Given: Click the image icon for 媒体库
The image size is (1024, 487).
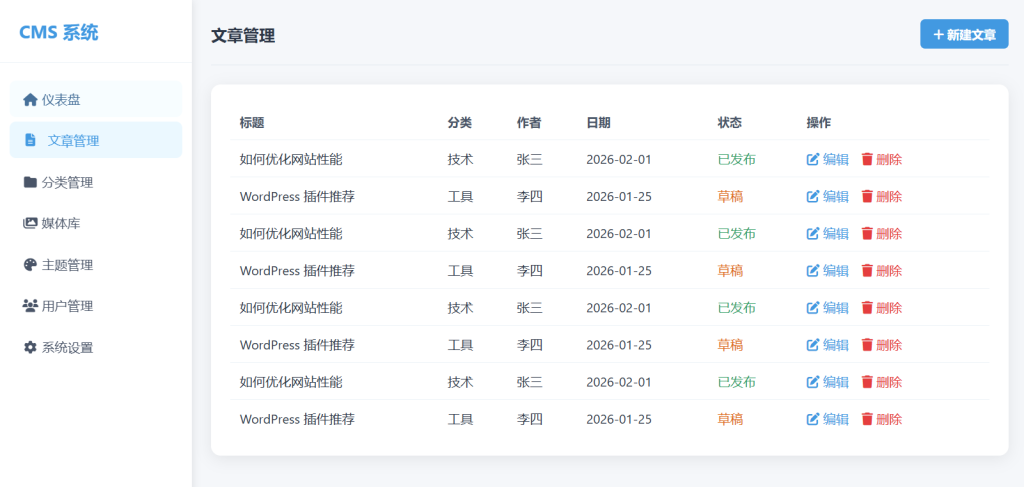Looking at the screenshot, I should [x=30, y=224].
